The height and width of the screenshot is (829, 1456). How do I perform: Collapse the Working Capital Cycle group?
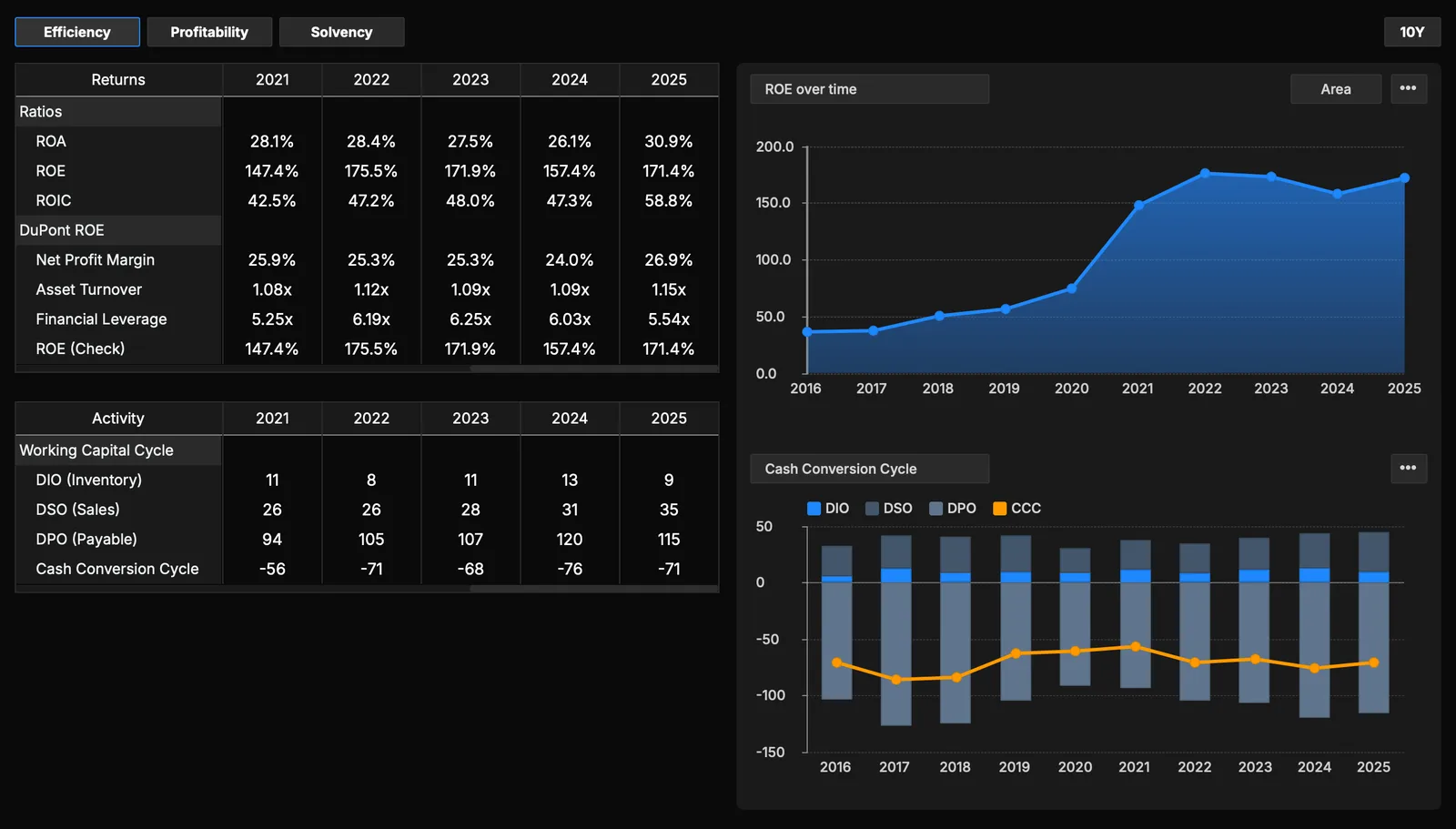[118, 450]
